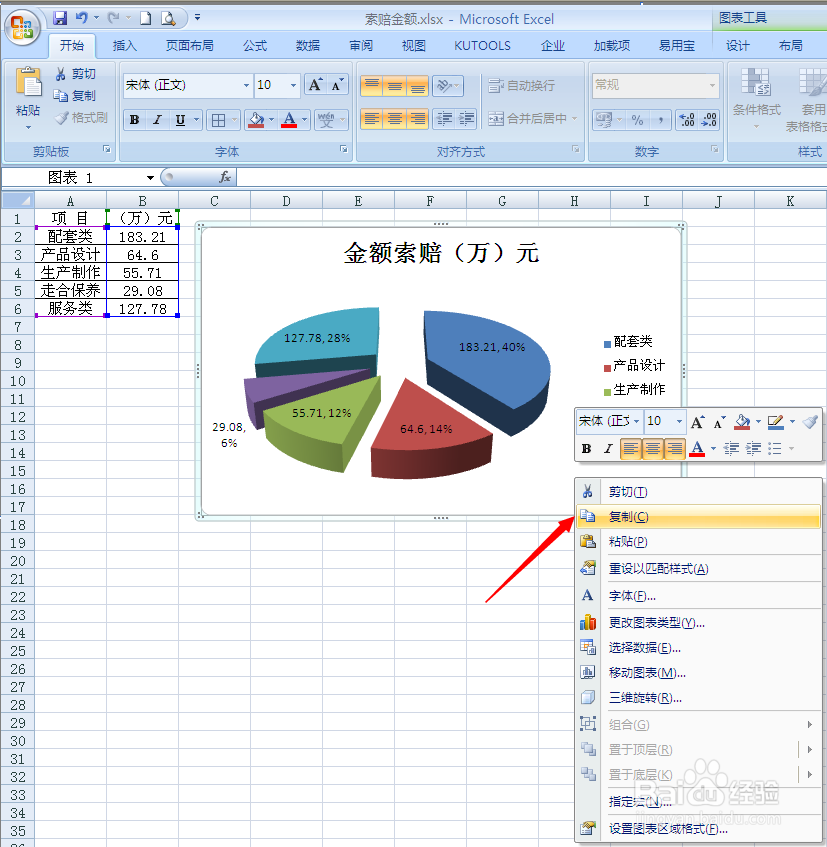This screenshot has height=847, width=827.
Task: Switch to the KUTOOLS ribbon tab
Action: point(482,44)
